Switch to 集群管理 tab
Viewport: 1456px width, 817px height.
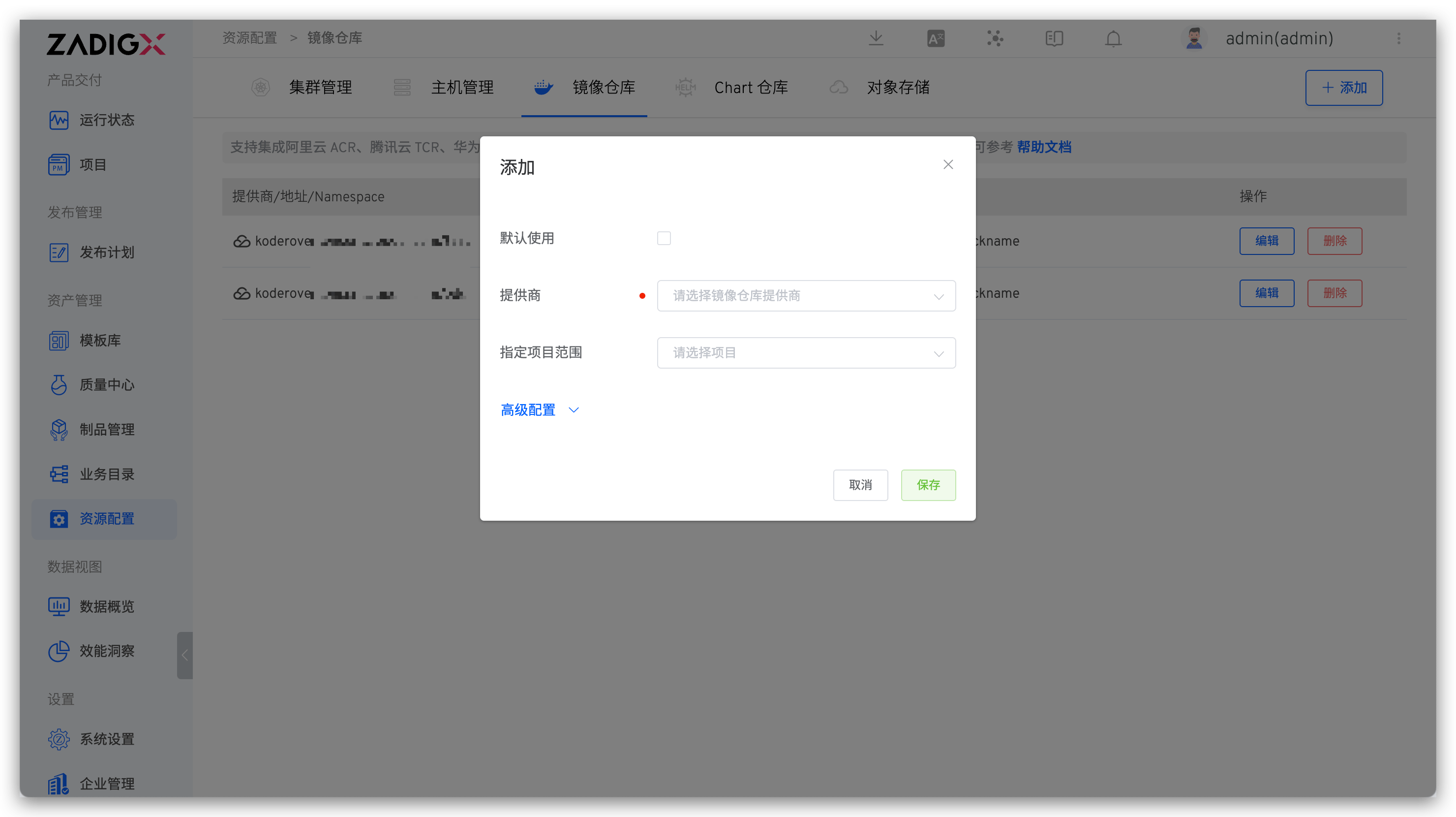pos(302,88)
